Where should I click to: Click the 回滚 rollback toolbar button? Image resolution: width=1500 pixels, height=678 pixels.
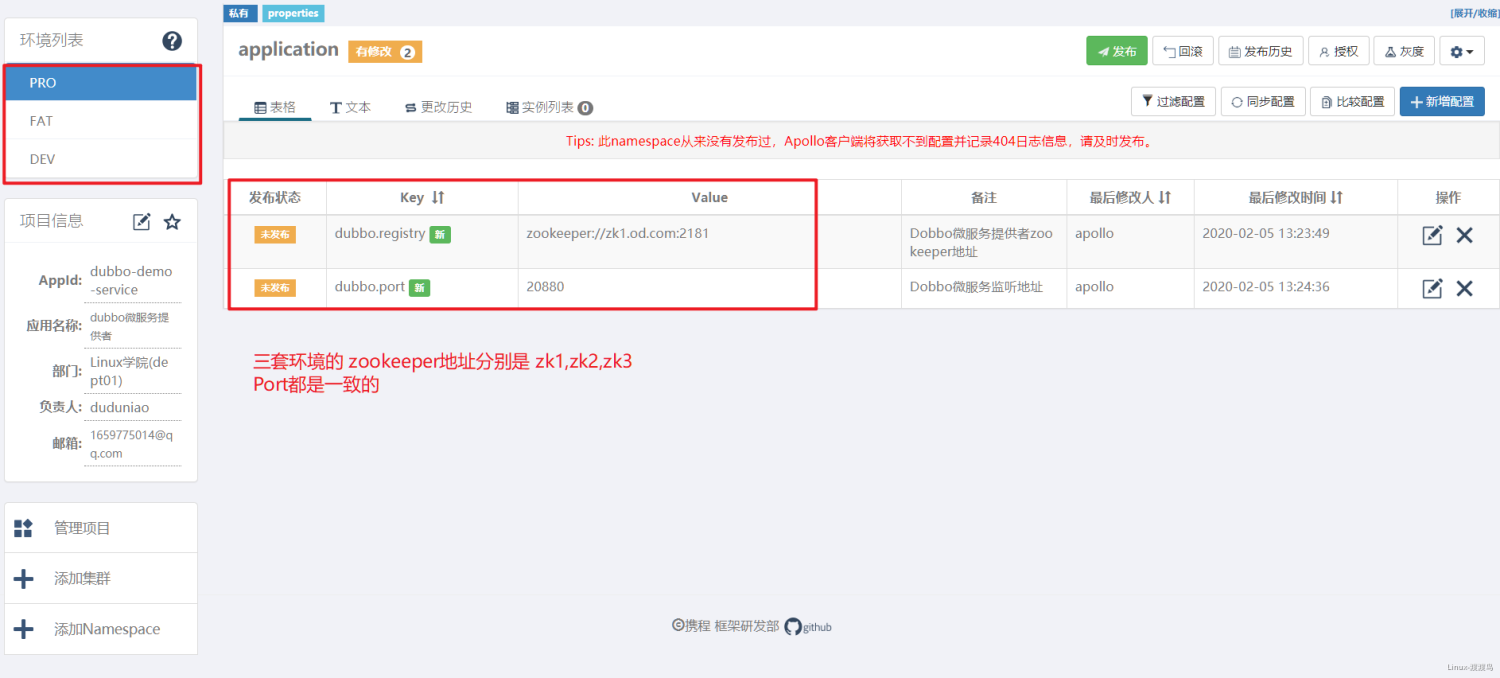click(1183, 50)
